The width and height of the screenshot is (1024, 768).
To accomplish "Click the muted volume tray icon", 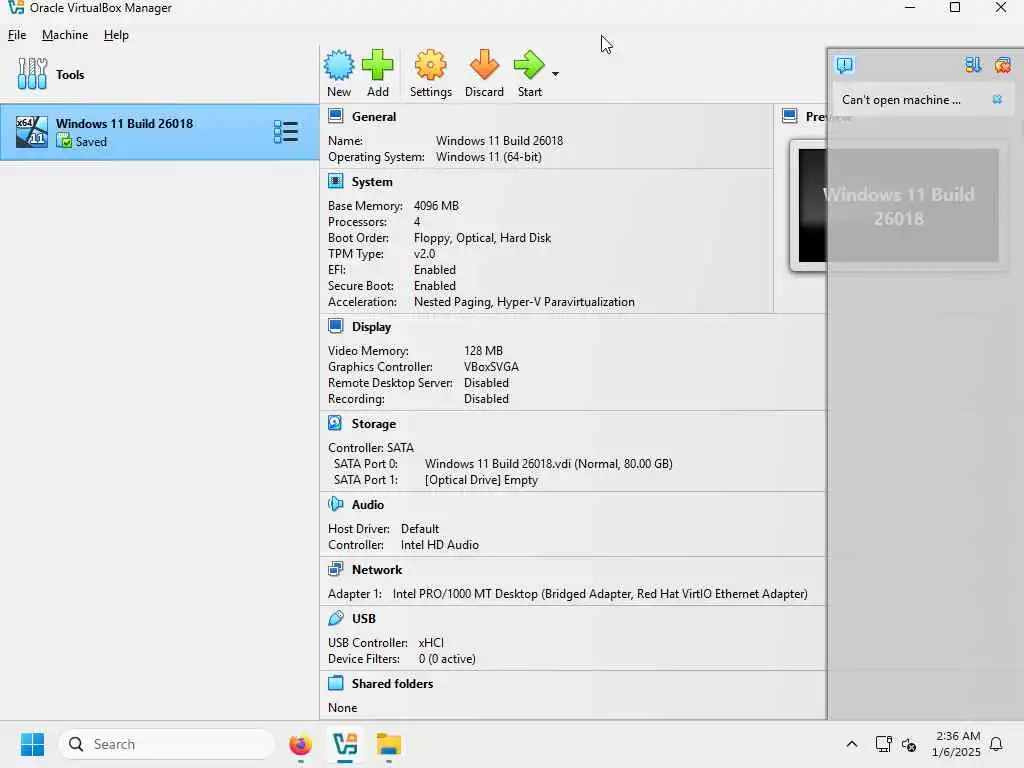I will (x=909, y=744).
